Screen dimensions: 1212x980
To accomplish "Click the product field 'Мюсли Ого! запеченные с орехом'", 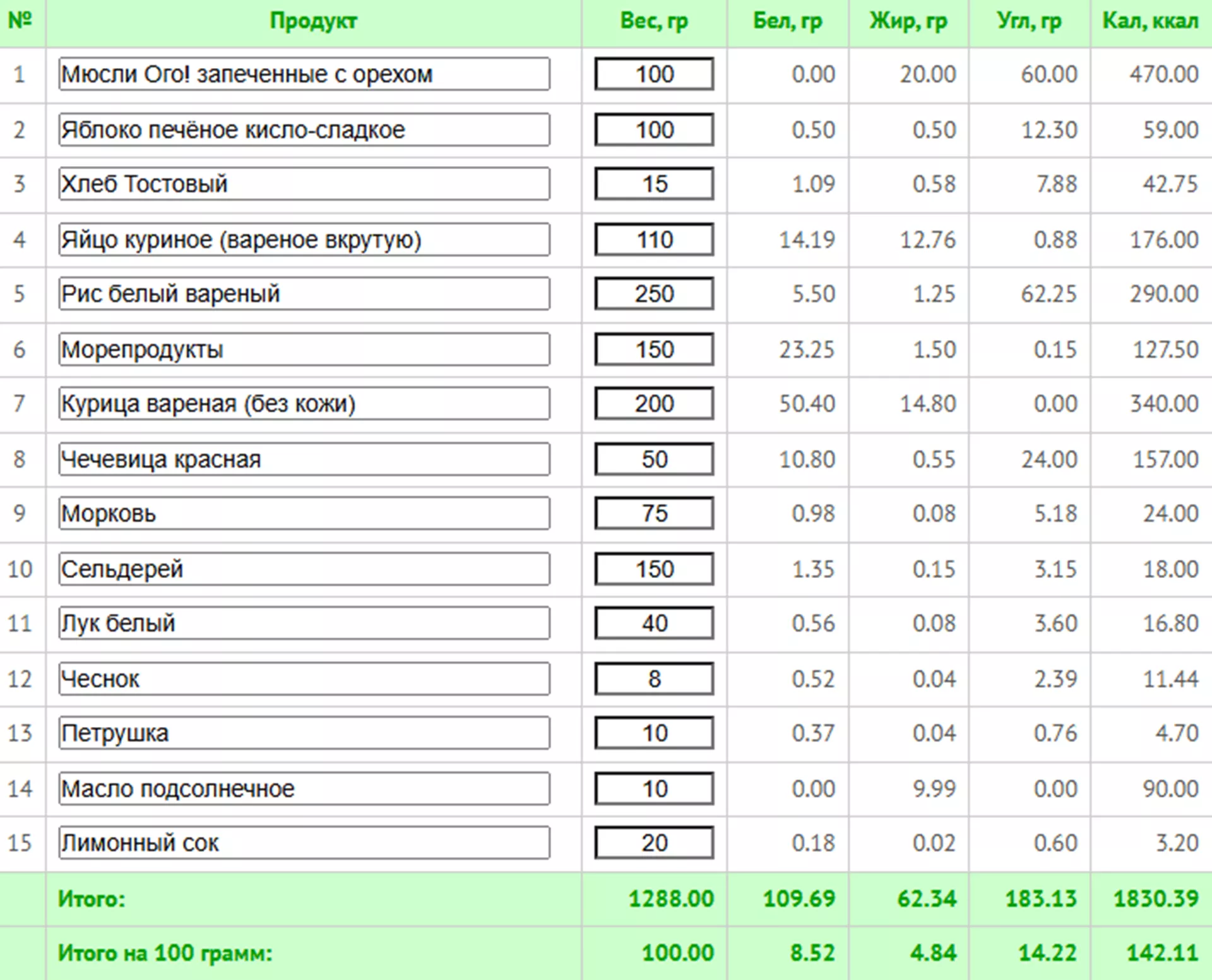I will click(304, 74).
